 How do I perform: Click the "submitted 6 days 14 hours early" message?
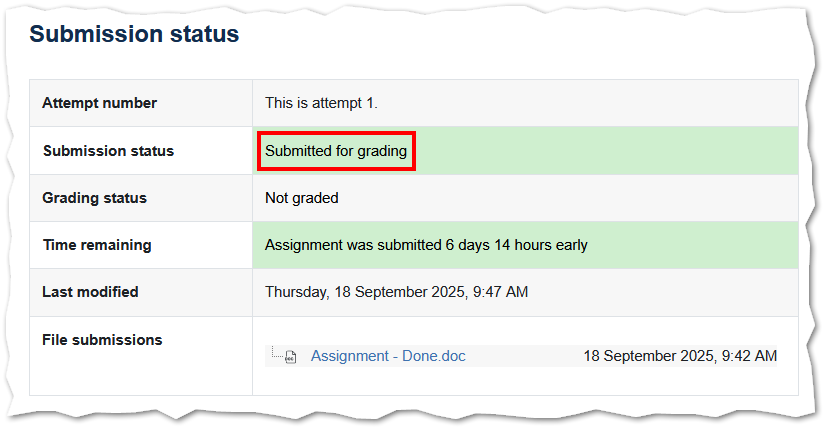tap(426, 245)
